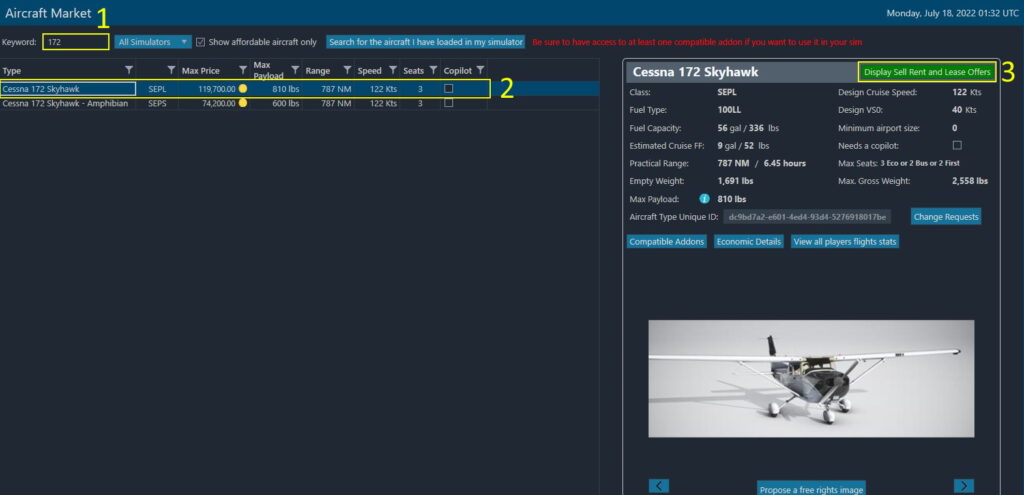Image resolution: width=1024 pixels, height=495 pixels.
Task: Click the Keyword search field
Action: click(76, 42)
